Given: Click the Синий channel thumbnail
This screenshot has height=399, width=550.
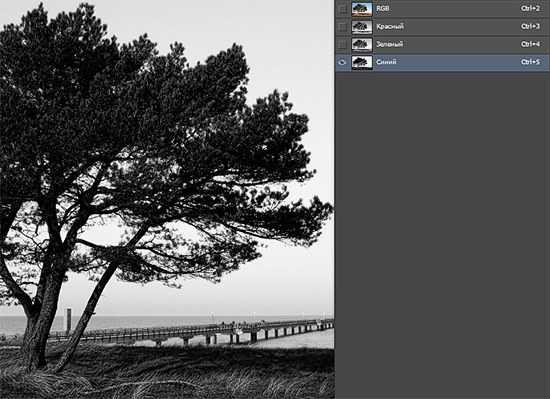Looking at the screenshot, I should pyautogui.click(x=362, y=62).
